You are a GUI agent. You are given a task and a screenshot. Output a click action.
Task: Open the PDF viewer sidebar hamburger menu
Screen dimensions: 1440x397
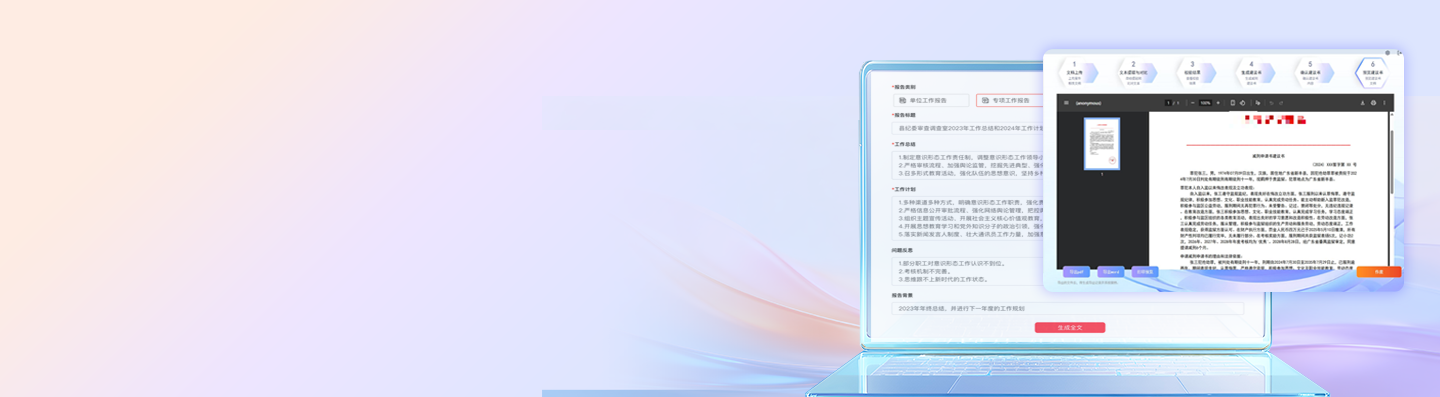point(1066,103)
